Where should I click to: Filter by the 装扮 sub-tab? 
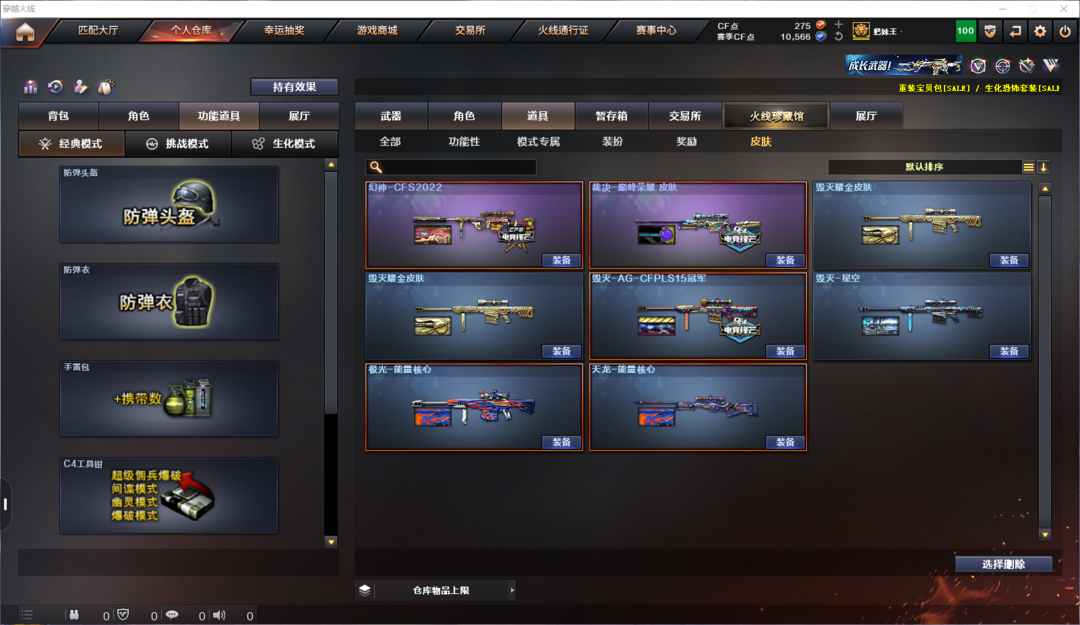click(612, 141)
